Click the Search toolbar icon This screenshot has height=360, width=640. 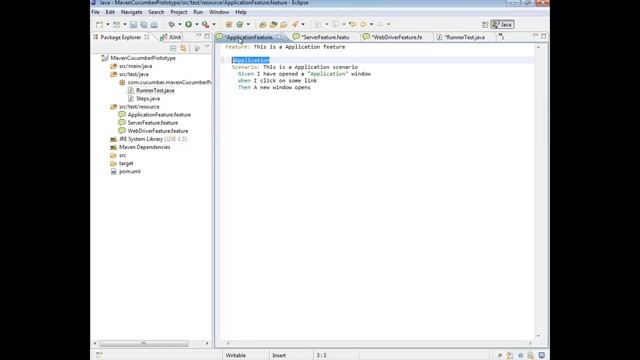coord(295,24)
